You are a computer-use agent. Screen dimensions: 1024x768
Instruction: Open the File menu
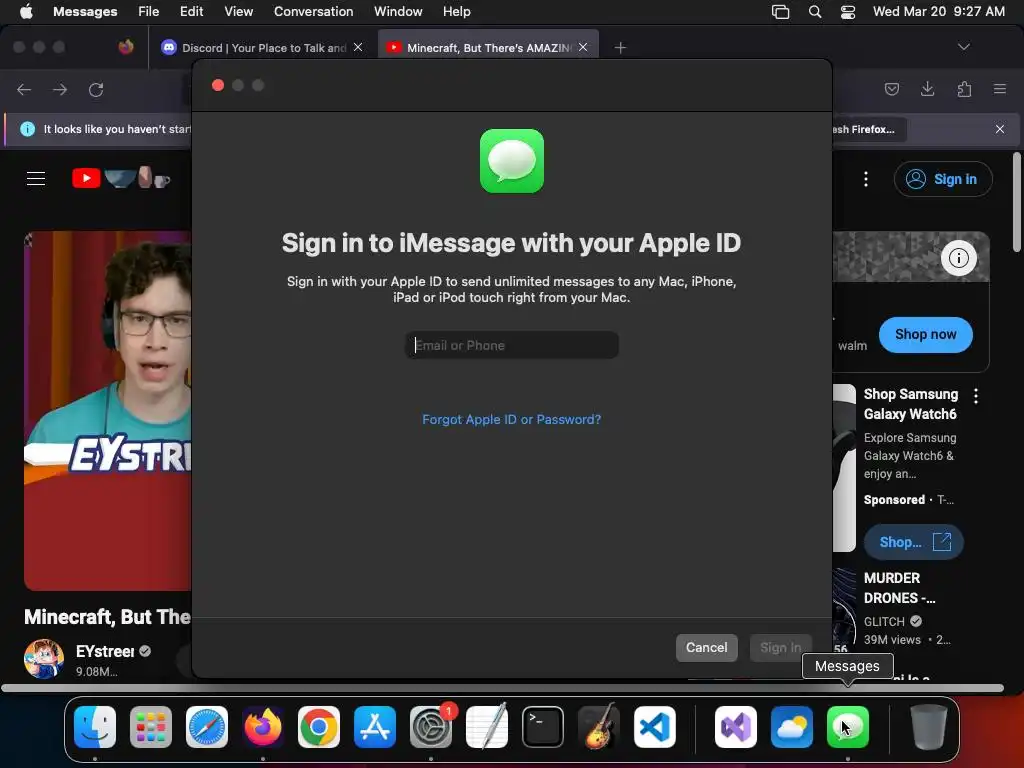click(x=148, y=12)
